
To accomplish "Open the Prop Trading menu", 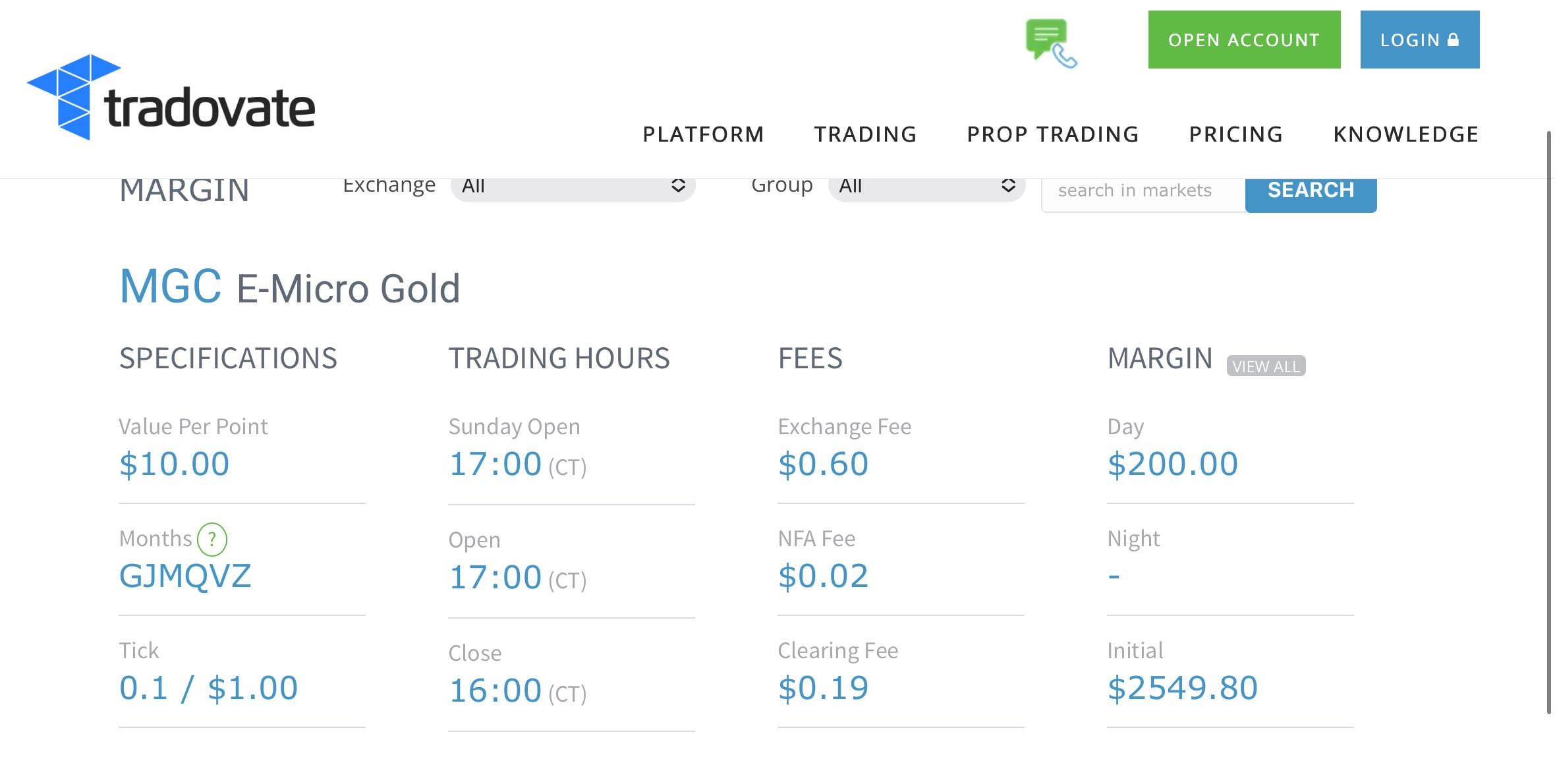I will 1053,134.
